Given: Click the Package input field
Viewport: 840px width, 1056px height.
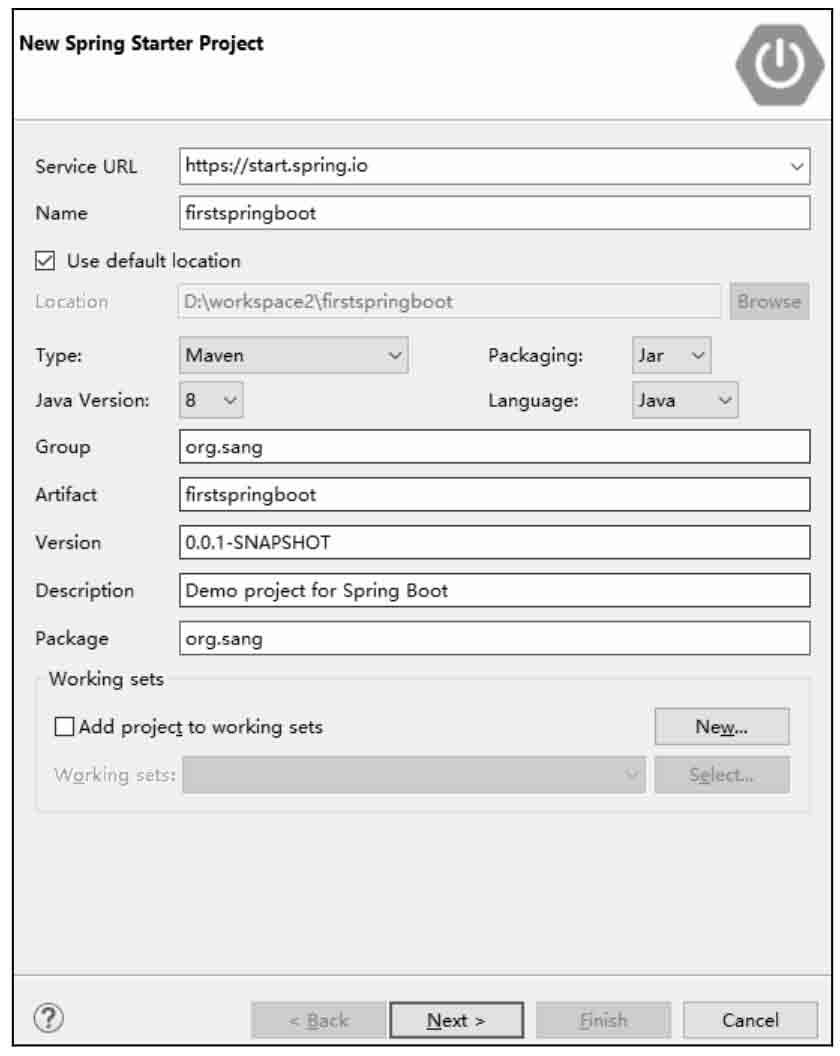Looking at the screenshot, I should coord(494,638).
